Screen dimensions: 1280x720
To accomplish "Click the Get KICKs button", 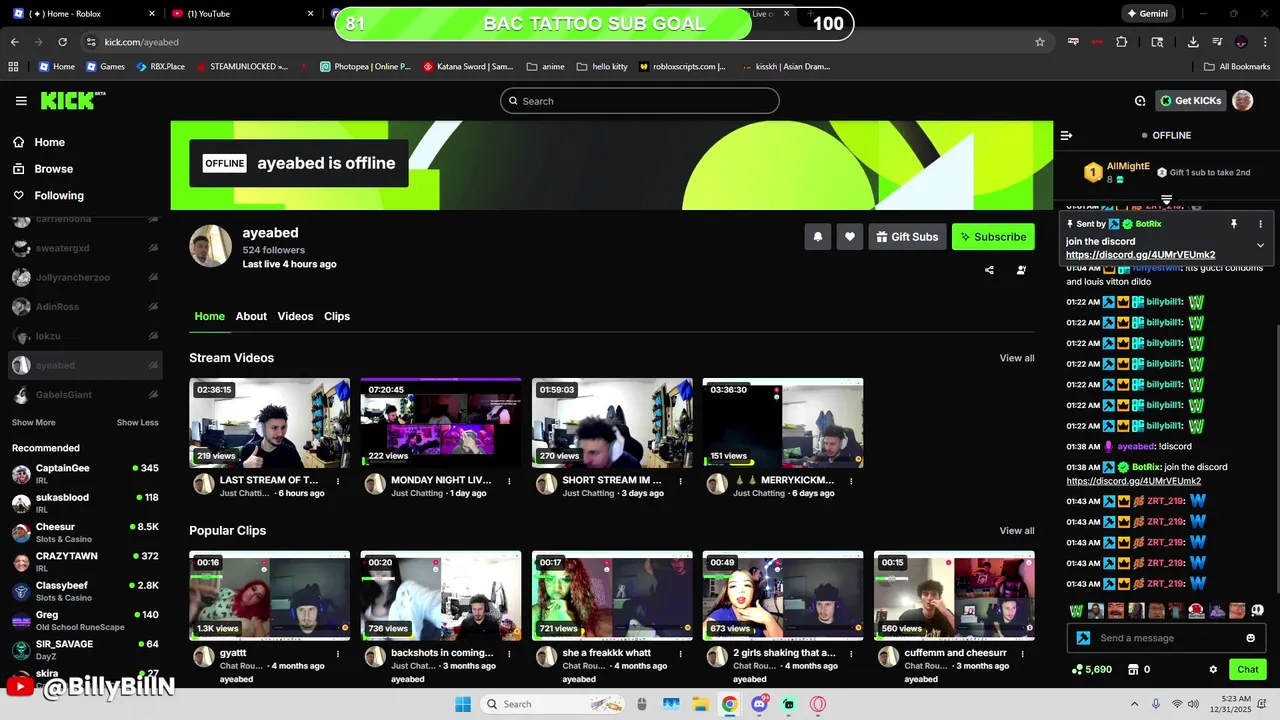I will click(x=1190, y=101).
